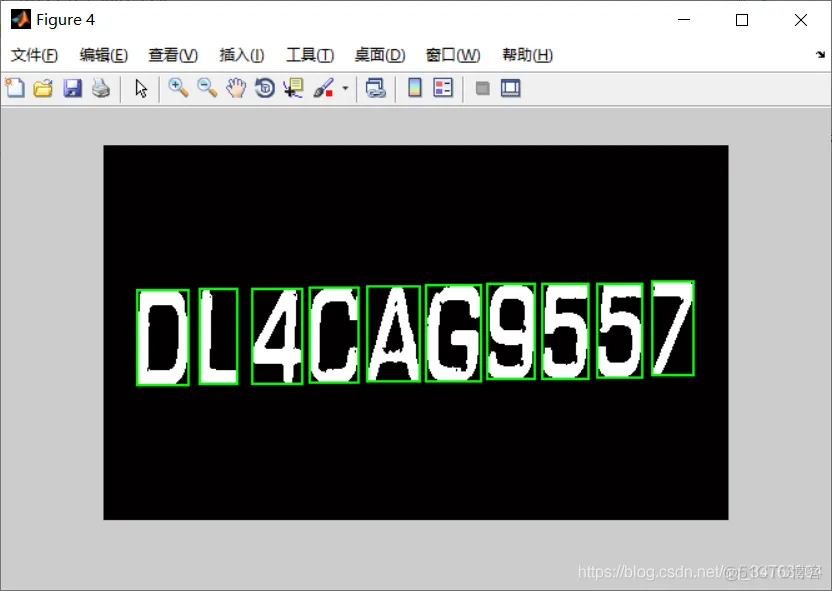This screenshot has height=591, width=832.
Task: Open the 插入(I) menu
Action: 242,55
